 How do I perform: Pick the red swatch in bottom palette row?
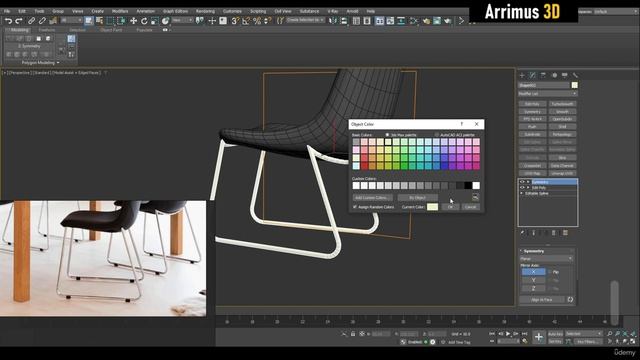[364, 166]
